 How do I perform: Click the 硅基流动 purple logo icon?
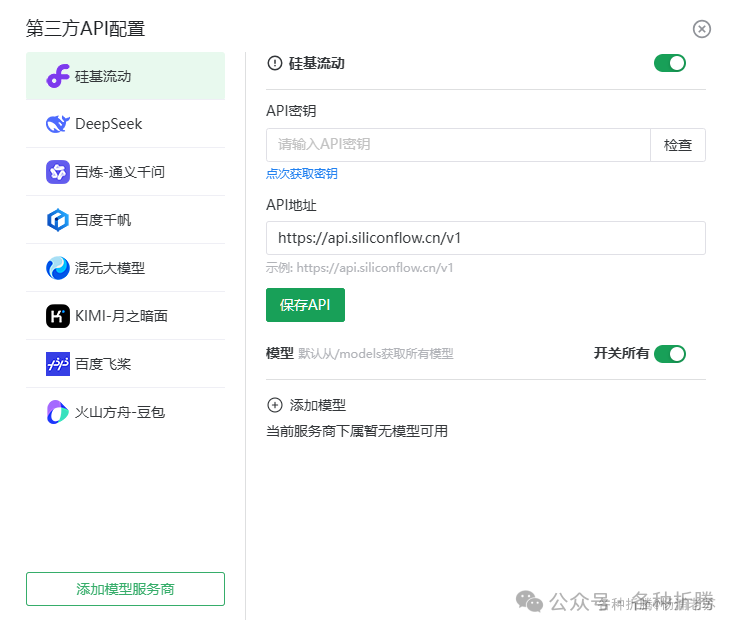coord(58,76)
